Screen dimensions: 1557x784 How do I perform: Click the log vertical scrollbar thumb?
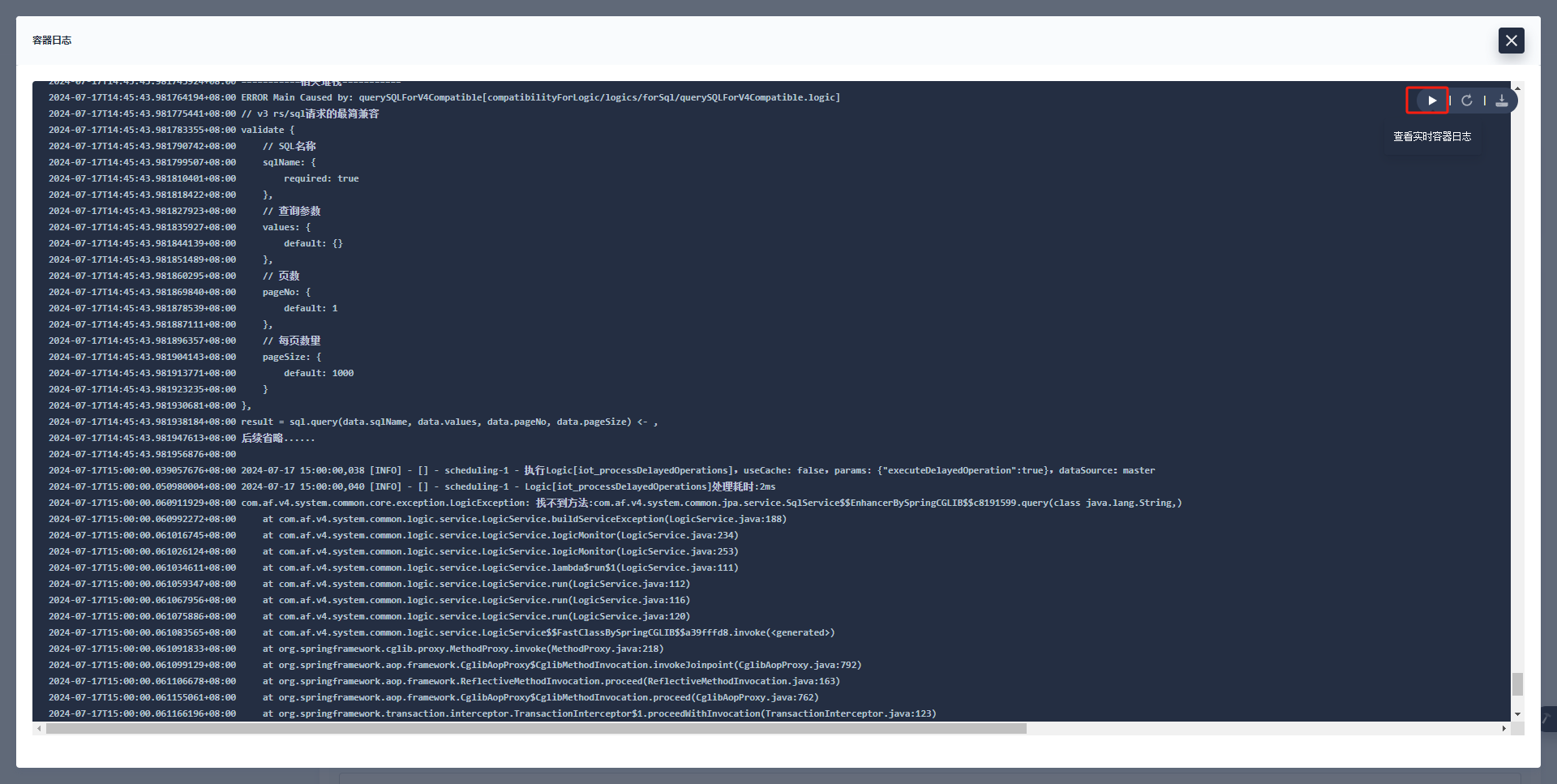pos(1517,683)
